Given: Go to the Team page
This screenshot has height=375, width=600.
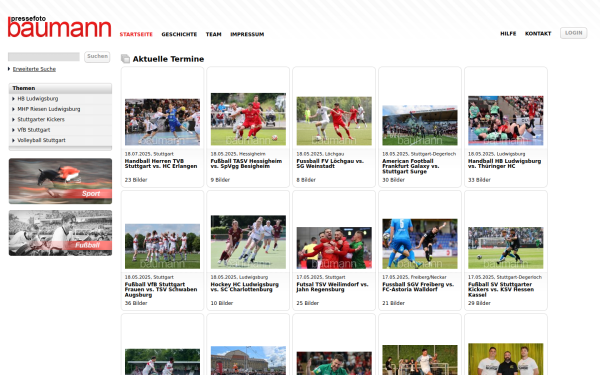Looking at the screenshot, I should pyautogui.click(x=214, y=34).
